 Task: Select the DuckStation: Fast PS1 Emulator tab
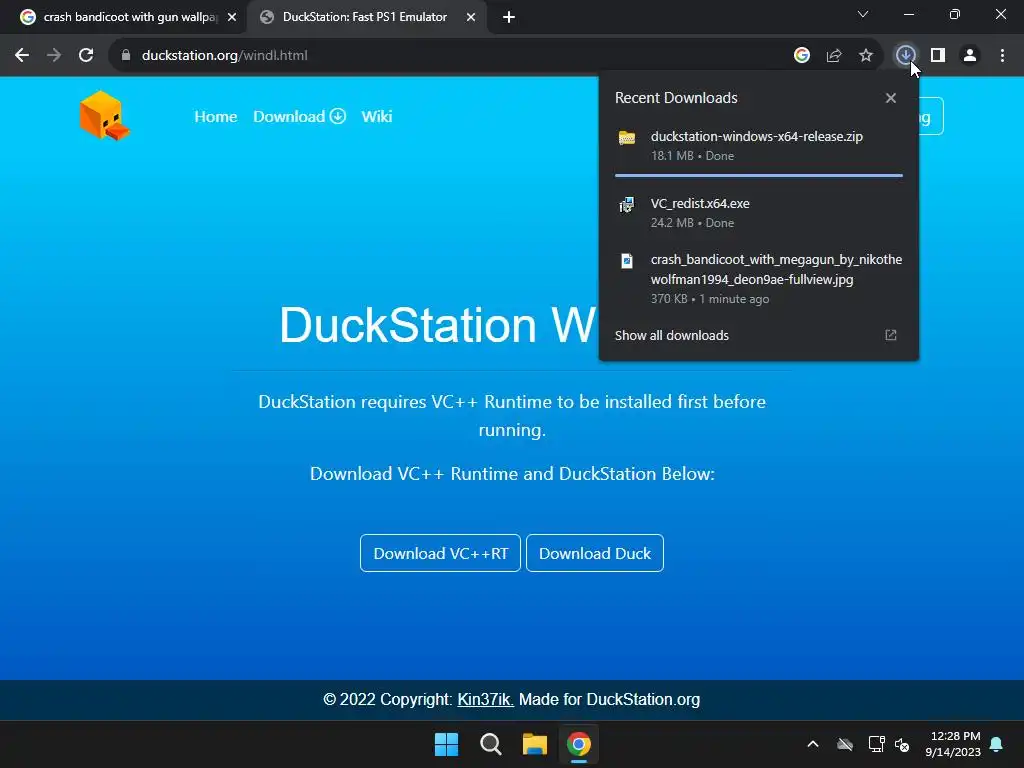[365, 17]
